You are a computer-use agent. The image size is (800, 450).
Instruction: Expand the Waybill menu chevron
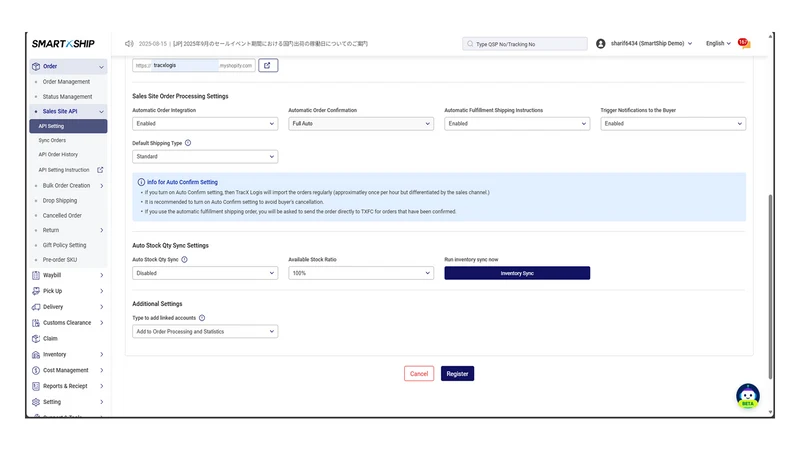(102, 275)
